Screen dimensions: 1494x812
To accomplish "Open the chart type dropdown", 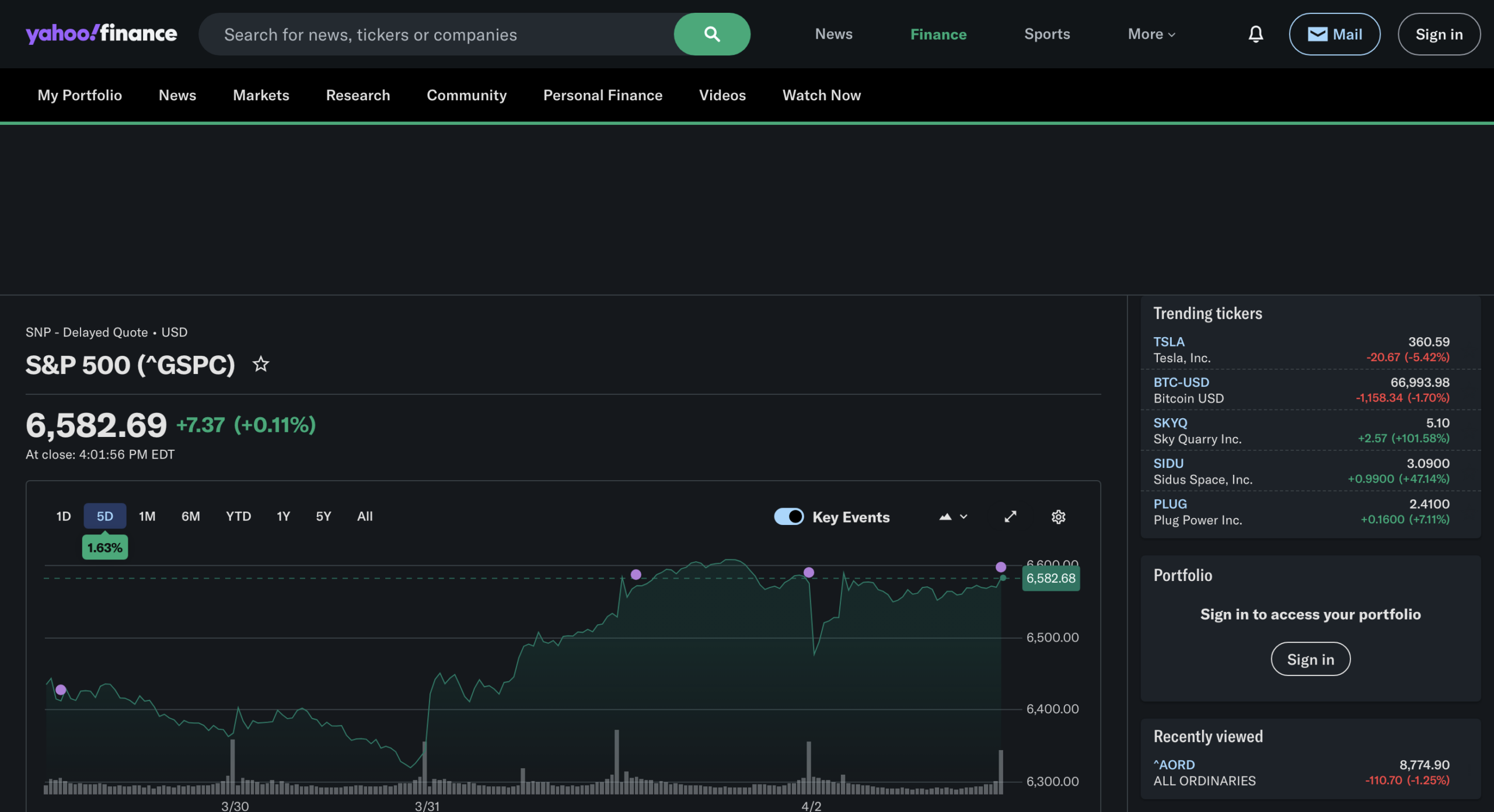I will (953, 517).
